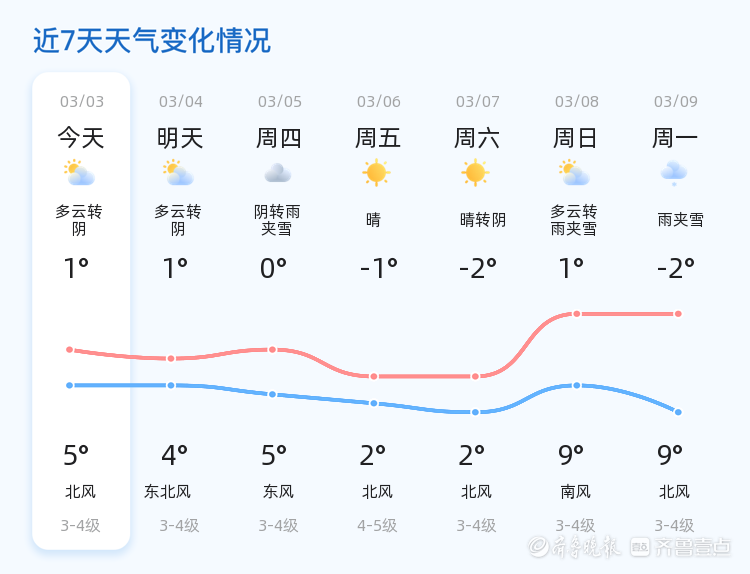Click the 4-5级 wind level text

(377, 526)
